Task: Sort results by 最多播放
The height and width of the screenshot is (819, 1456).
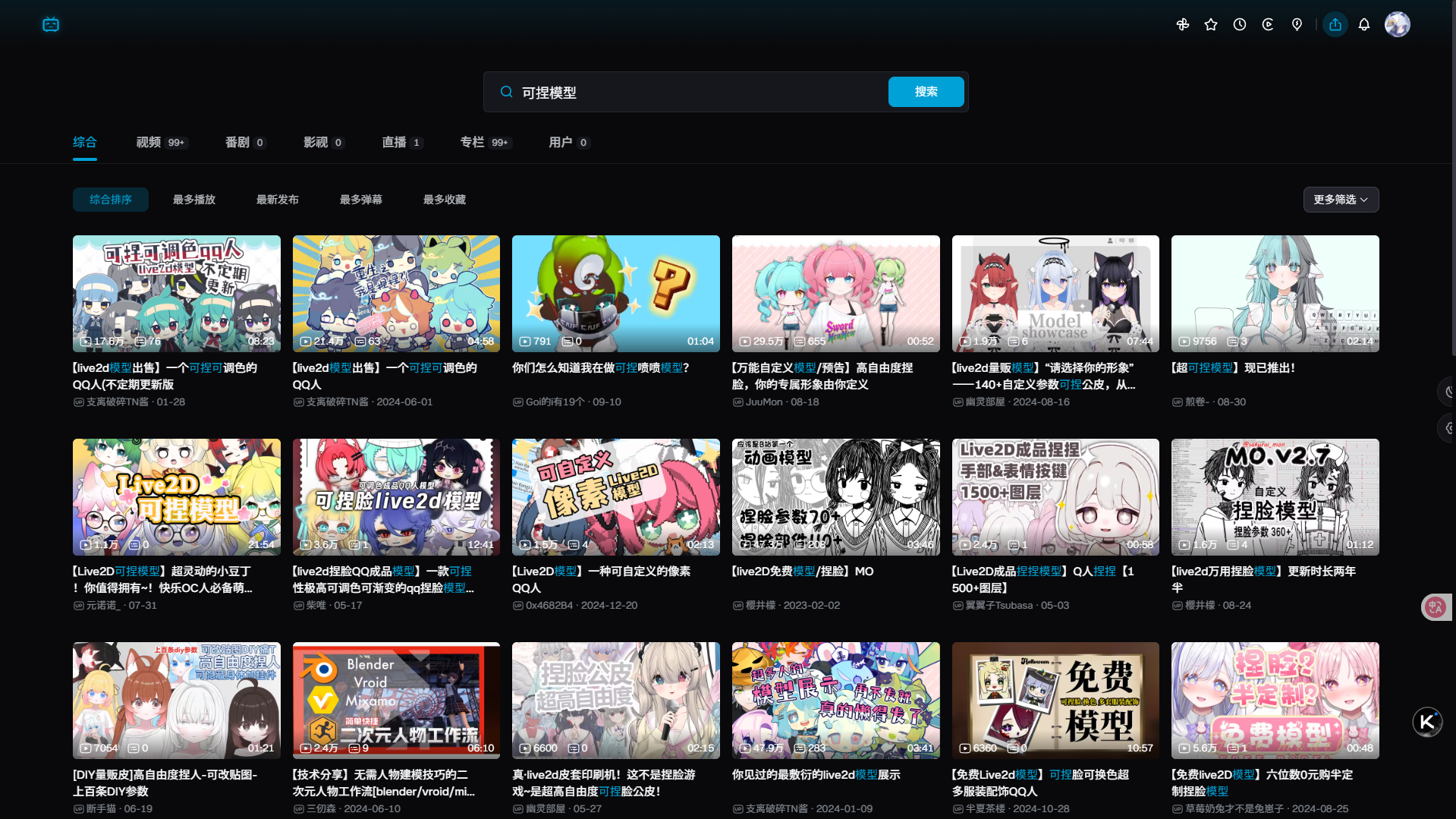Action: (194, 200)
